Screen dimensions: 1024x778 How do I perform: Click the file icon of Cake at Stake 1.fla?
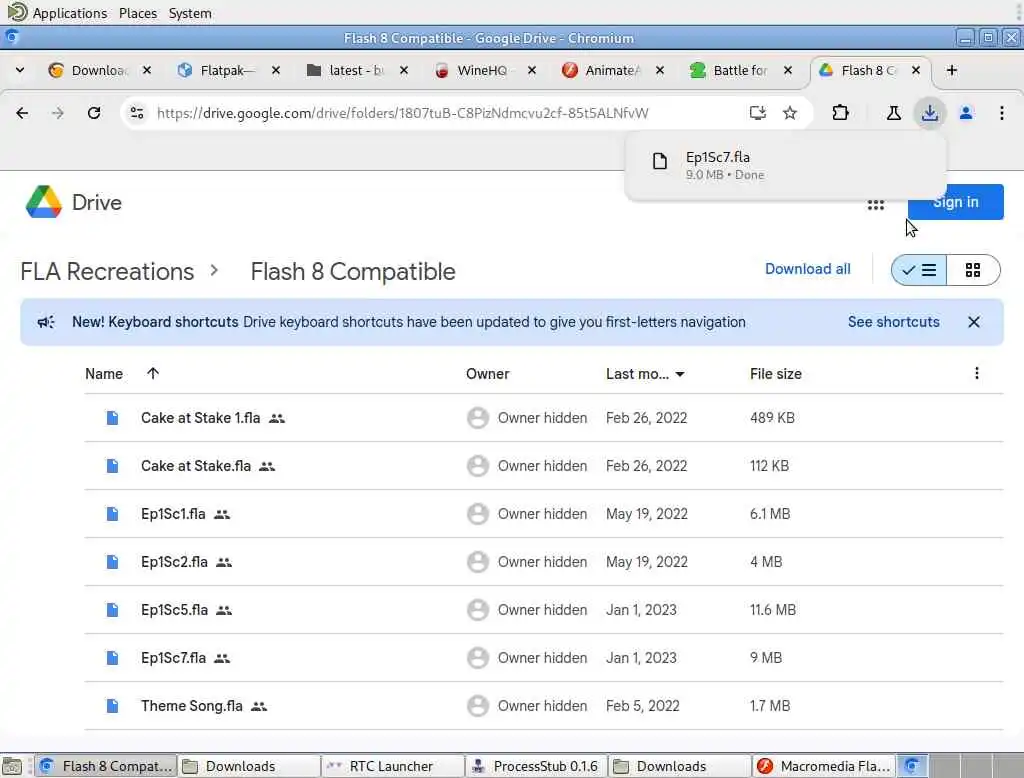coord(112,418)
